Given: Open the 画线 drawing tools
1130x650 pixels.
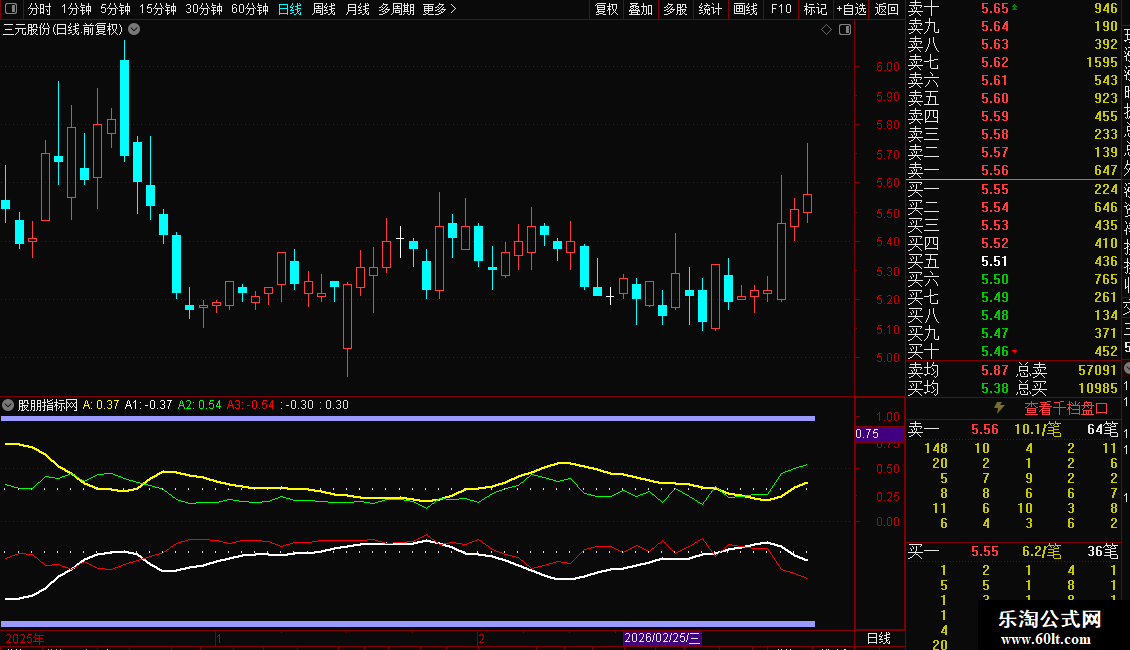Looking at the screenshot, I should [745, 9].
